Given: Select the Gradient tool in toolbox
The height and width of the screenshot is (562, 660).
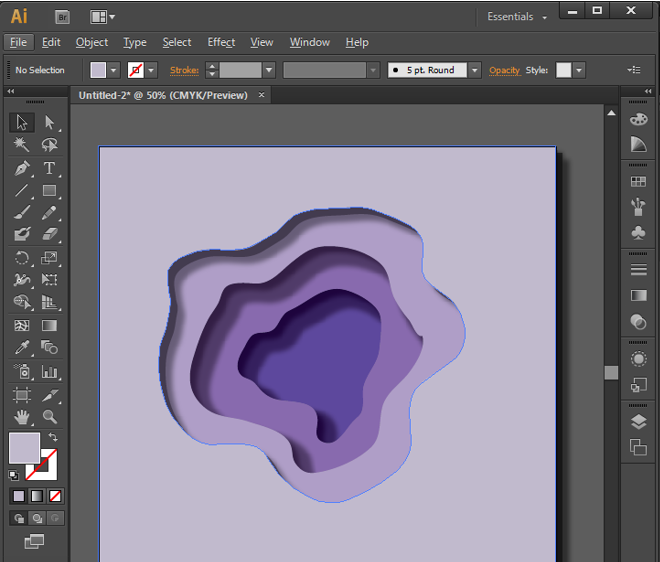Looking at the screenshot, I should pyautogui.click(x=50, y=325).
